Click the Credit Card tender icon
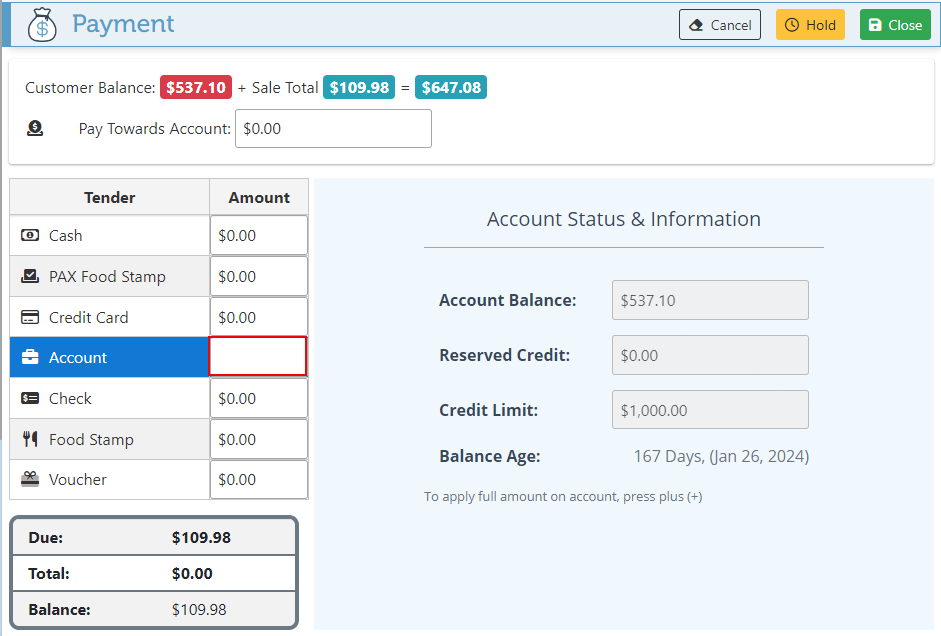Screen dimensions: 941x636 click(30, 318)
